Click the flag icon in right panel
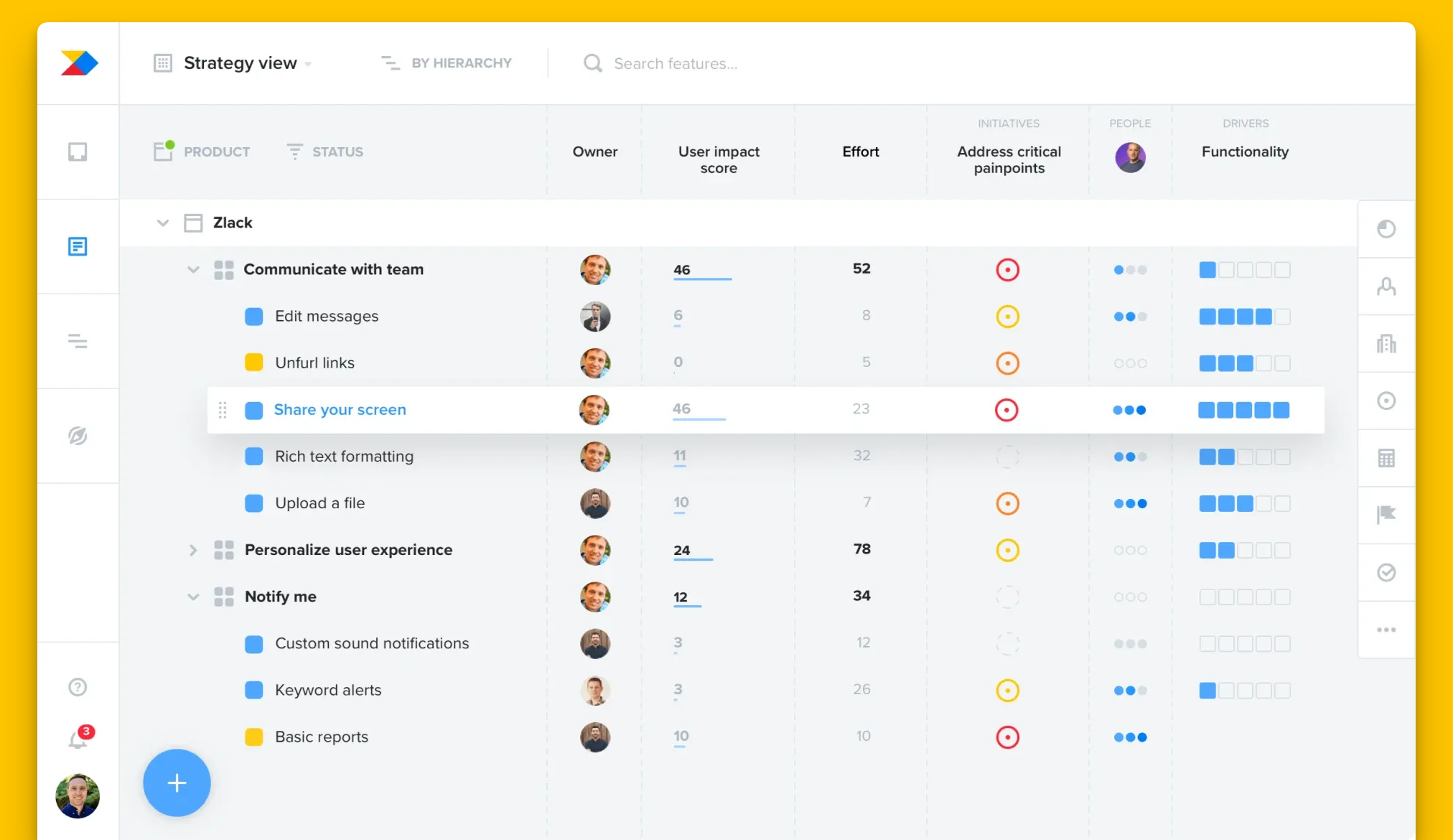1453x840 pixels. click(1386, 515)
